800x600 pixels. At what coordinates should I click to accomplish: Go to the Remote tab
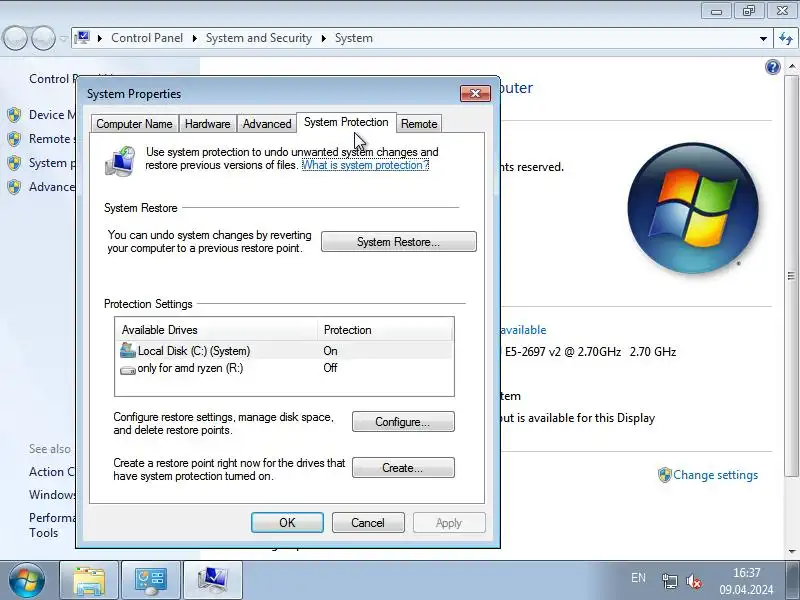(419, 124)
